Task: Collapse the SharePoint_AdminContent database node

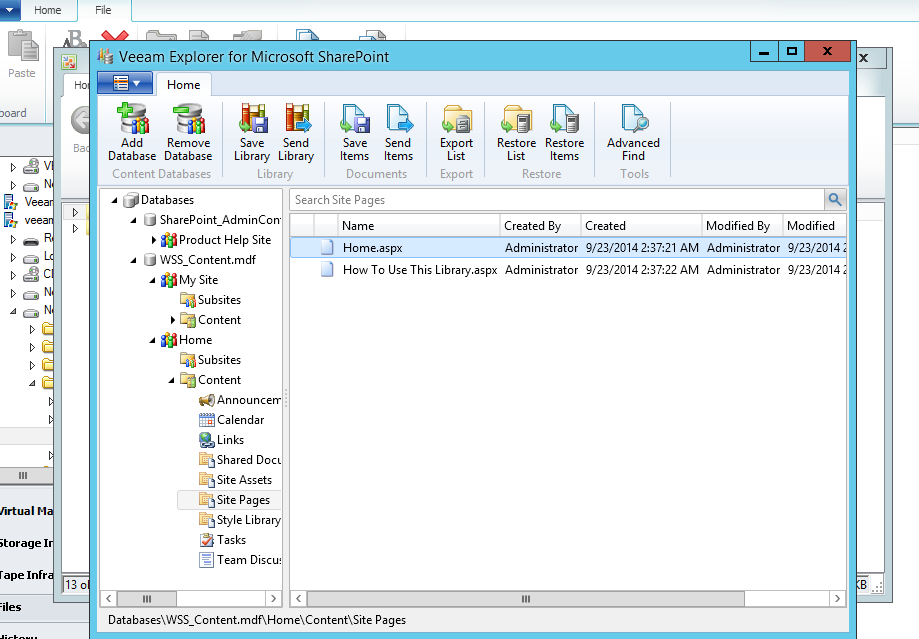Action: [x=134, y=220]
